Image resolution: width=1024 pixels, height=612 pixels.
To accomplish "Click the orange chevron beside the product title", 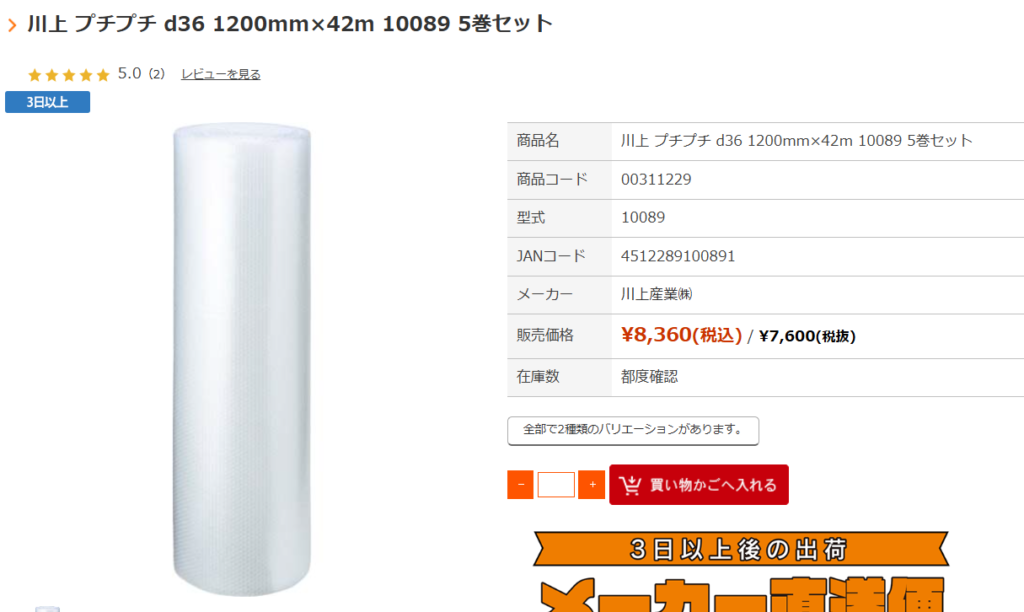I will (x=12, y=25).
